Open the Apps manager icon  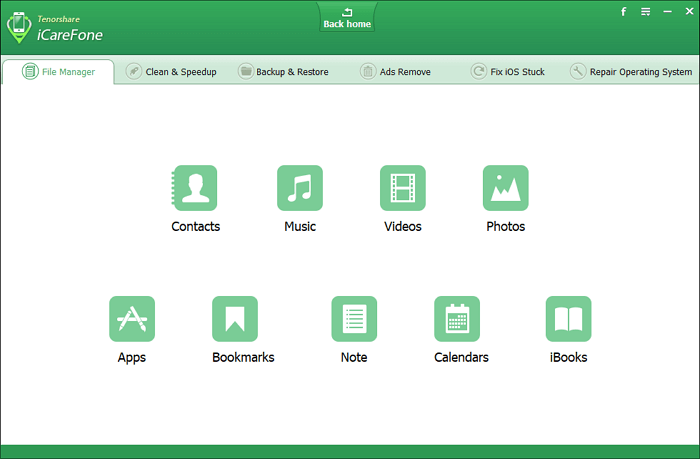point(132,319)
